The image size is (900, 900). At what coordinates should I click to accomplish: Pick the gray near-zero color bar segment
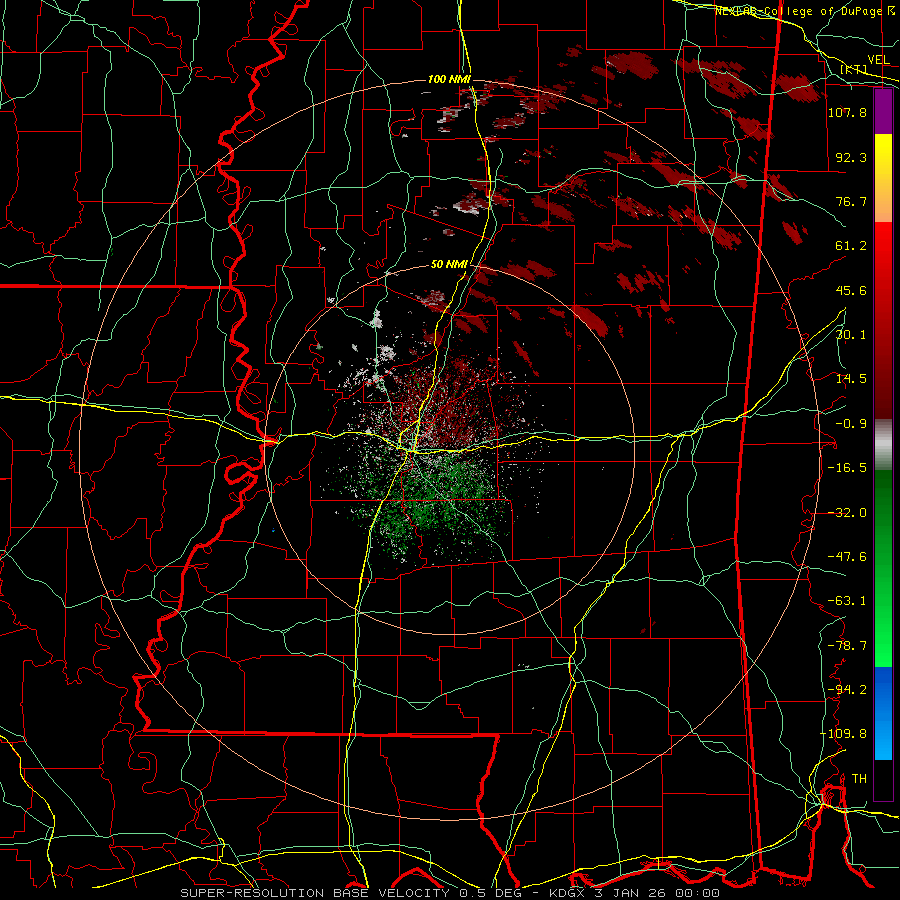pyautogui.click(x=883, y=445)
